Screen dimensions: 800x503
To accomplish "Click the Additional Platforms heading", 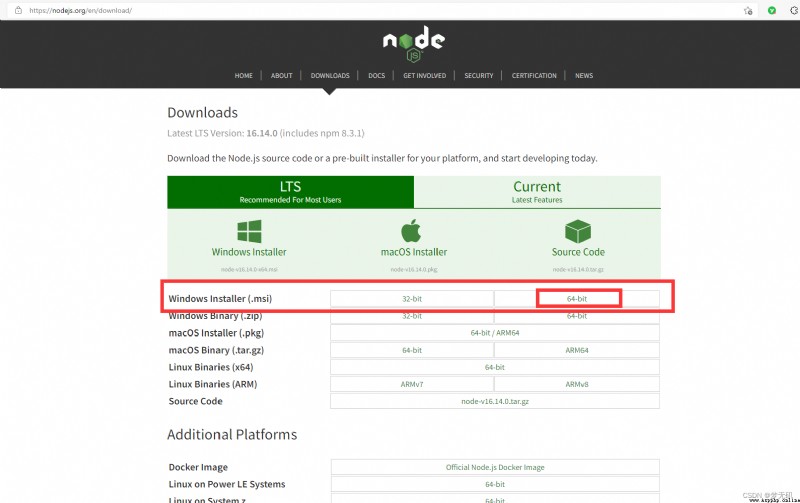I will click(x=232, y=434).
